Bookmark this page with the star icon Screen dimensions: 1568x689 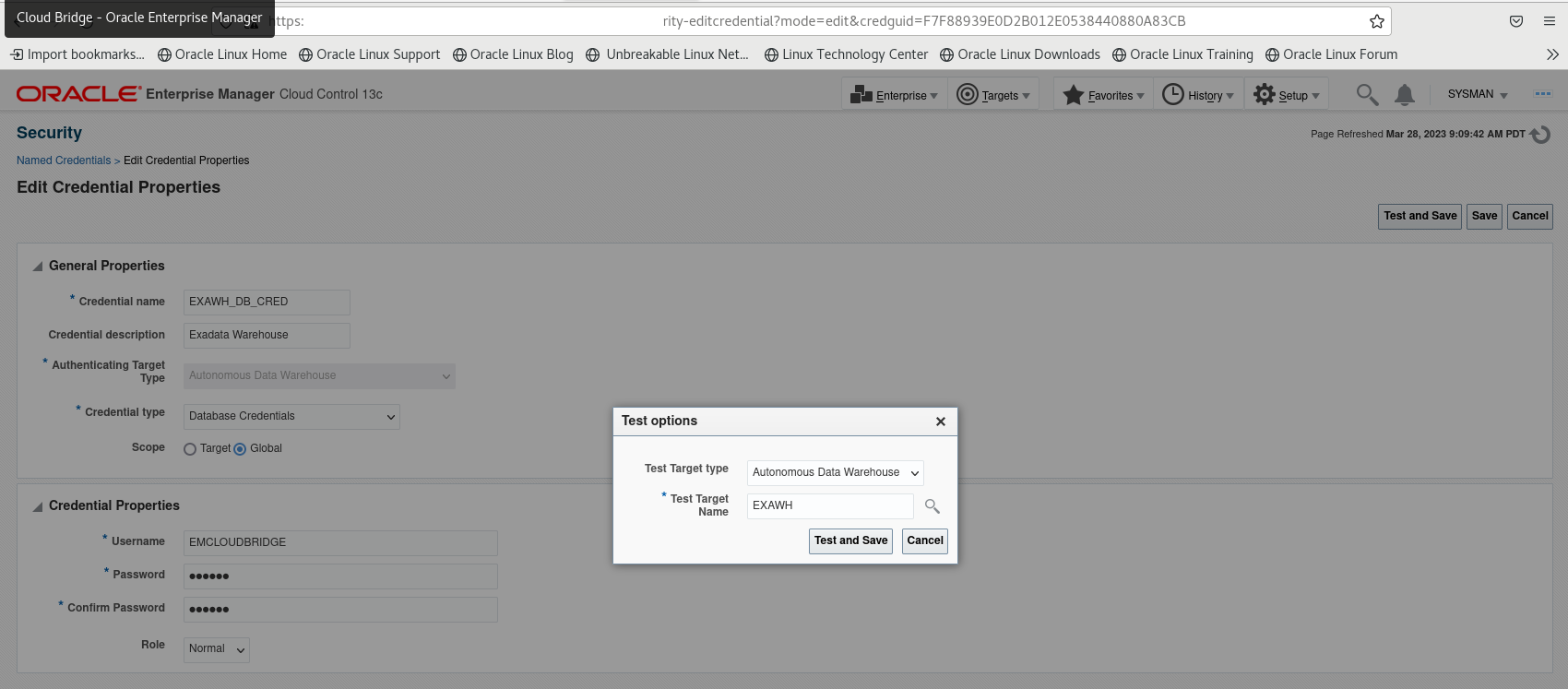(x=1376, y=21)
